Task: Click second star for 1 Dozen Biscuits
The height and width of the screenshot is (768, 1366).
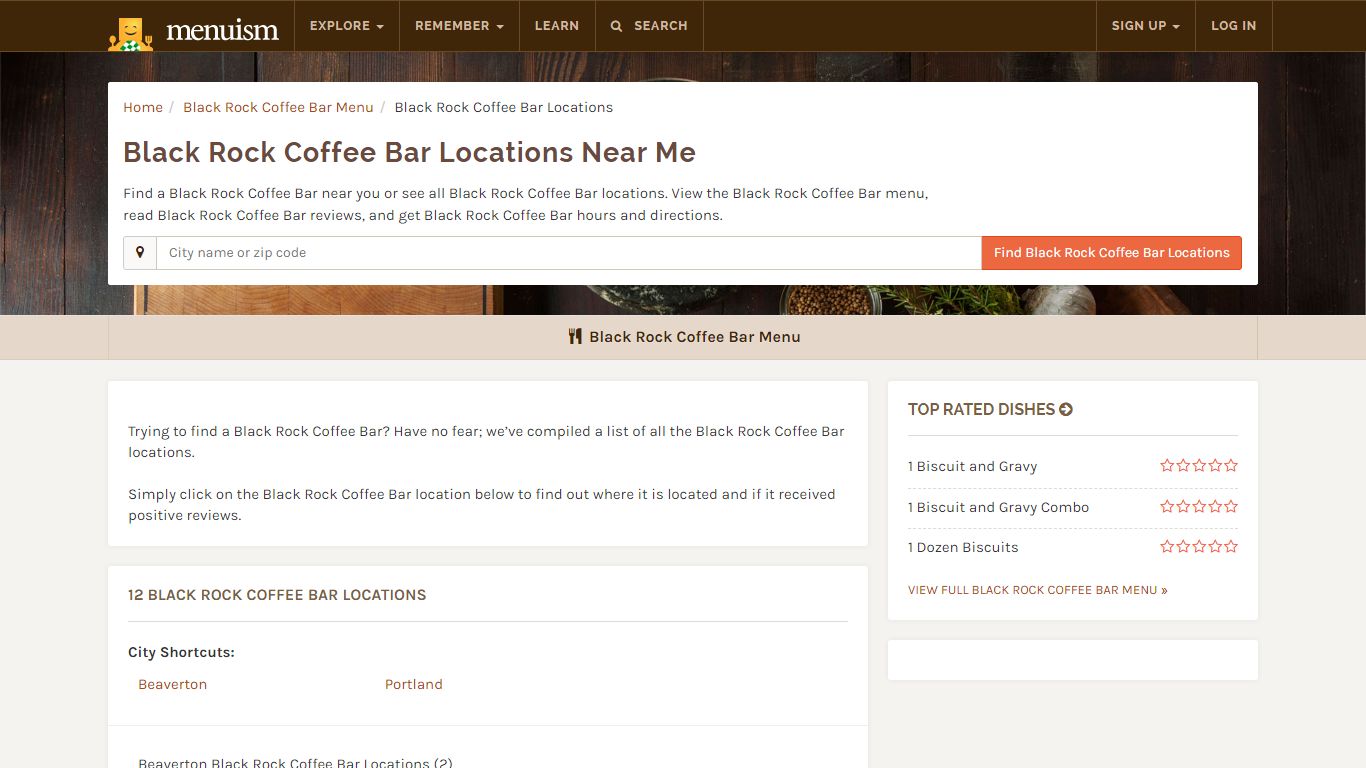Action: click(x=1183, y=546)
